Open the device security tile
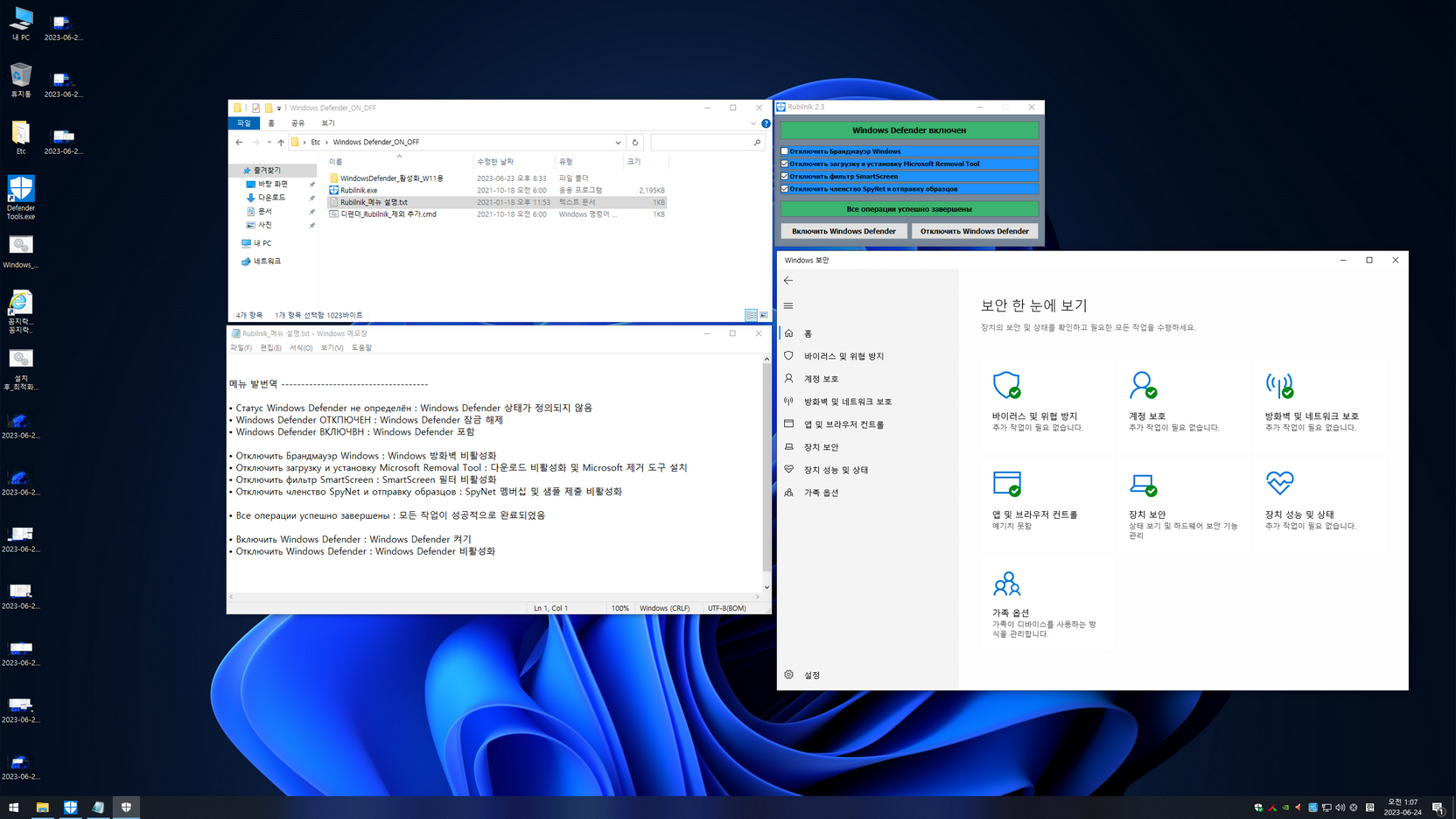This screenshot has height=819, width=1456. [1183, 503]
